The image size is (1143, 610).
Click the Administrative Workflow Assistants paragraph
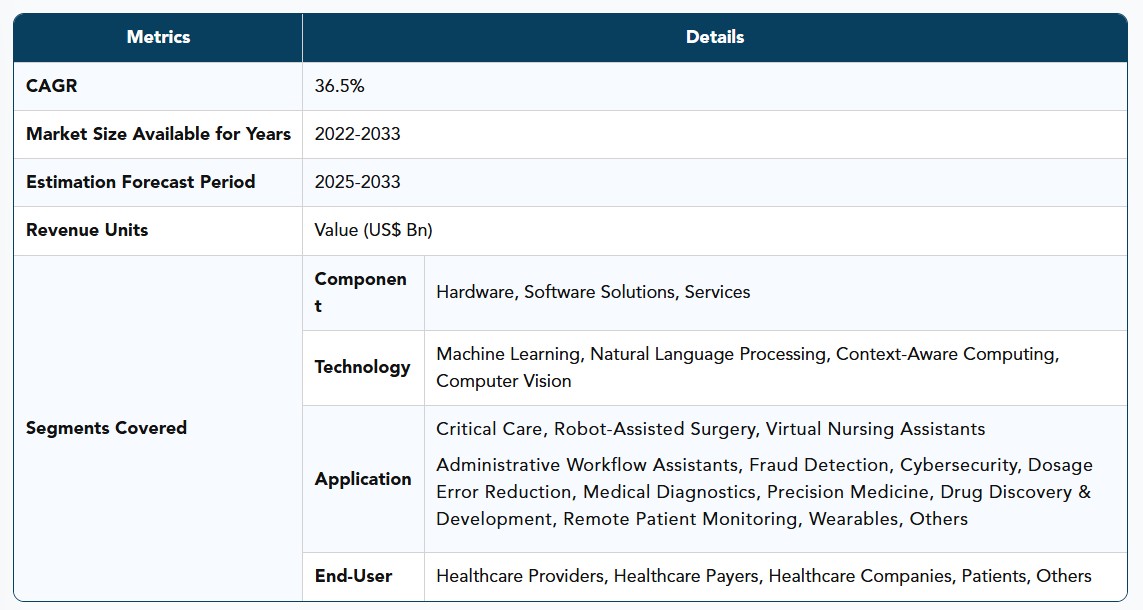point(764,492)
